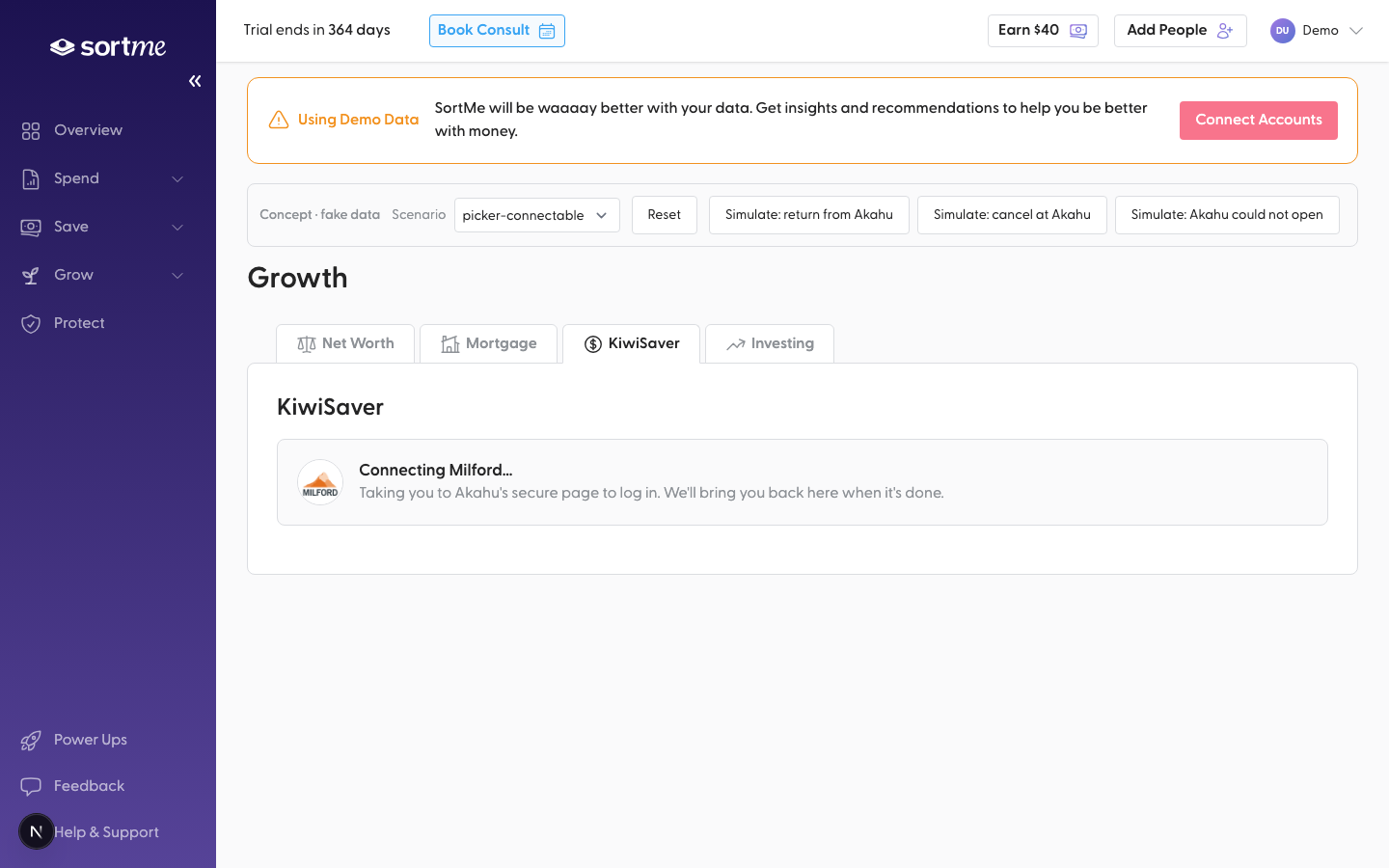
Task: Switch to the Net Worth tab
Action: [x=345, y=343]
